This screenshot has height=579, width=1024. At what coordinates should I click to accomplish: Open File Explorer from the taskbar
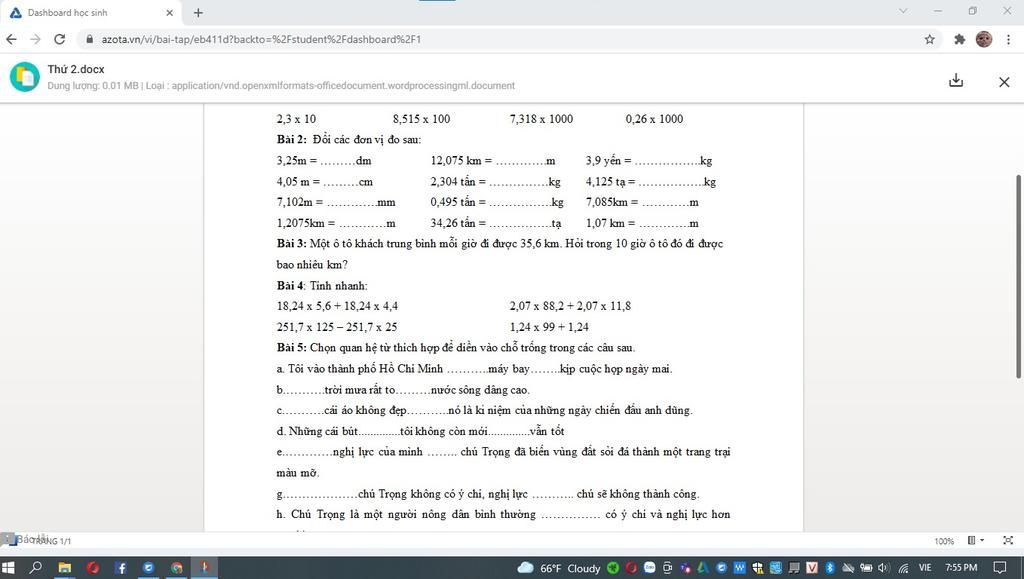tap(64, 567)
